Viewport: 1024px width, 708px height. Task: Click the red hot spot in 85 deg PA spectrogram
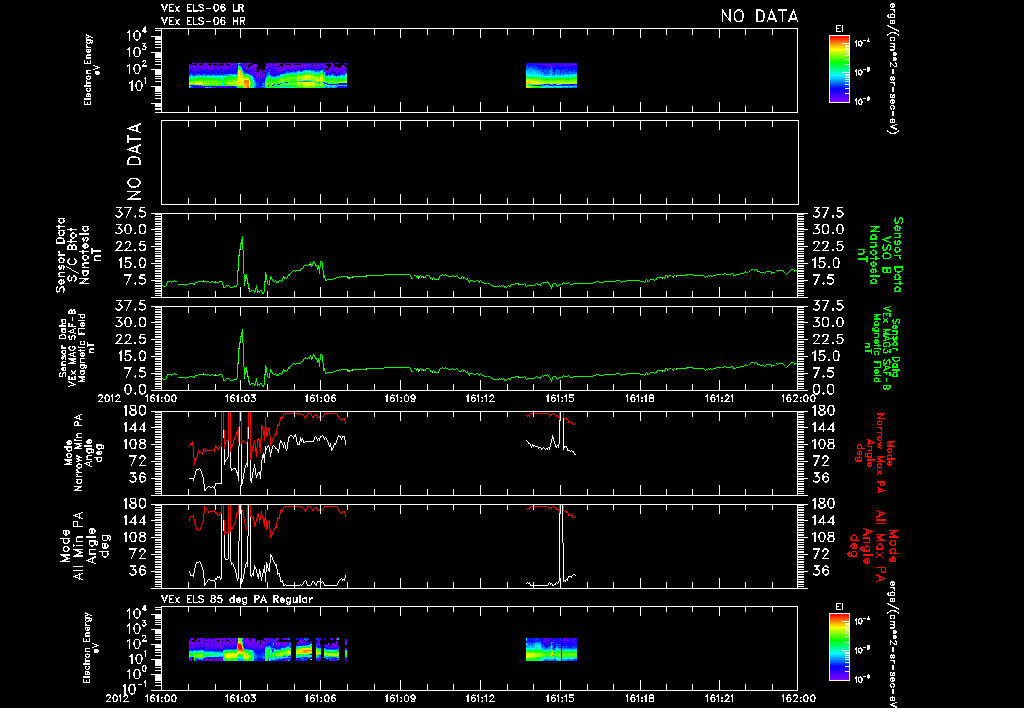[240, 647]
